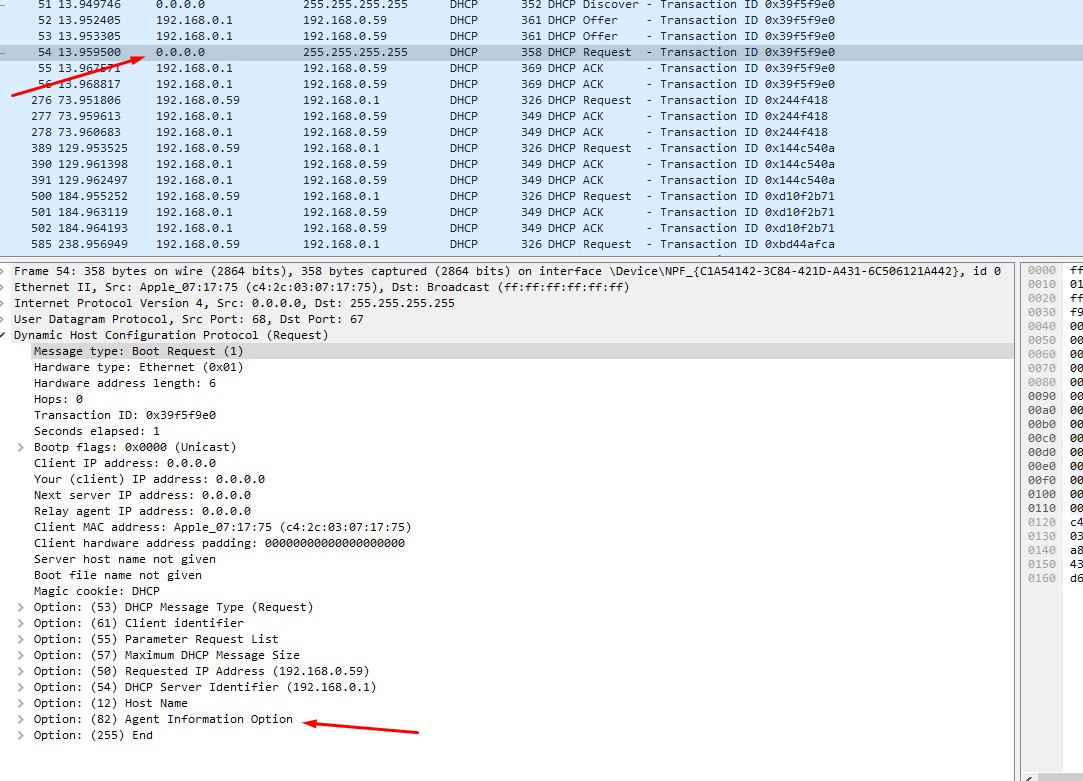Select packet 391 DHCP ACK row

point(542,180)
